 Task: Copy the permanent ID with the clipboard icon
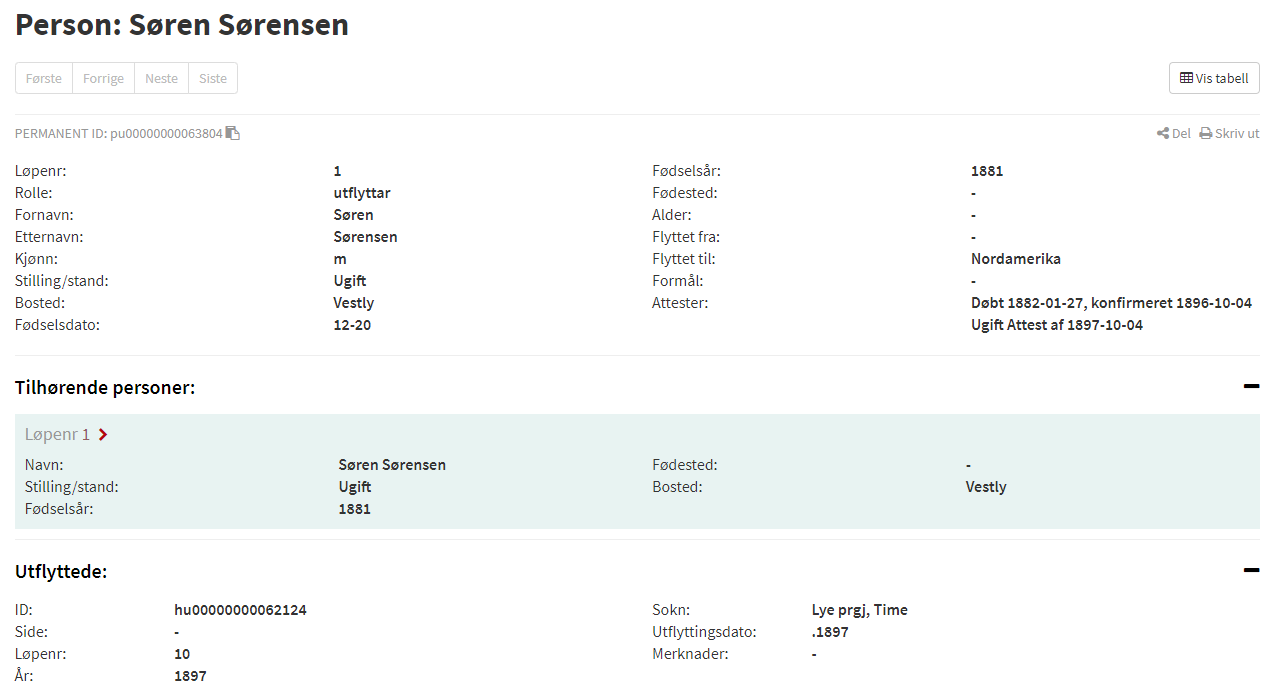[x=233, y=133]
